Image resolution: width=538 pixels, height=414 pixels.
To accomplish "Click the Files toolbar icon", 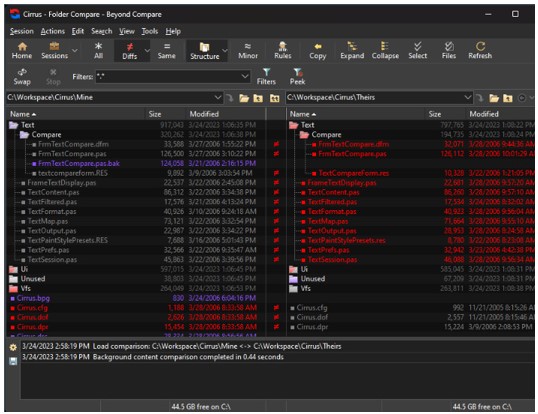I will [449, 51].
